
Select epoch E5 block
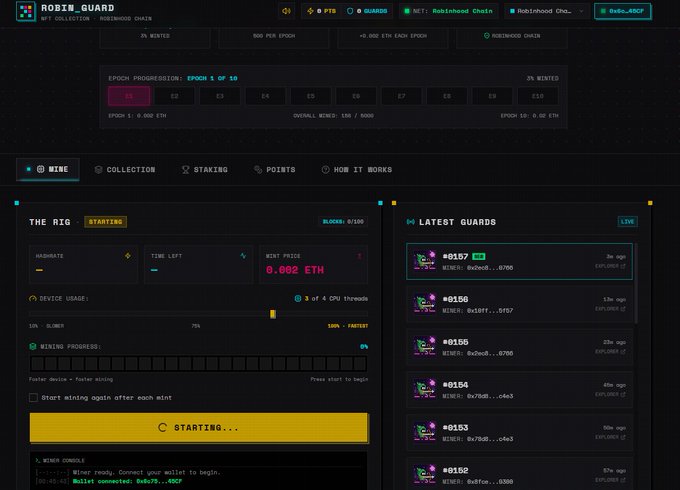pos(311,96)
